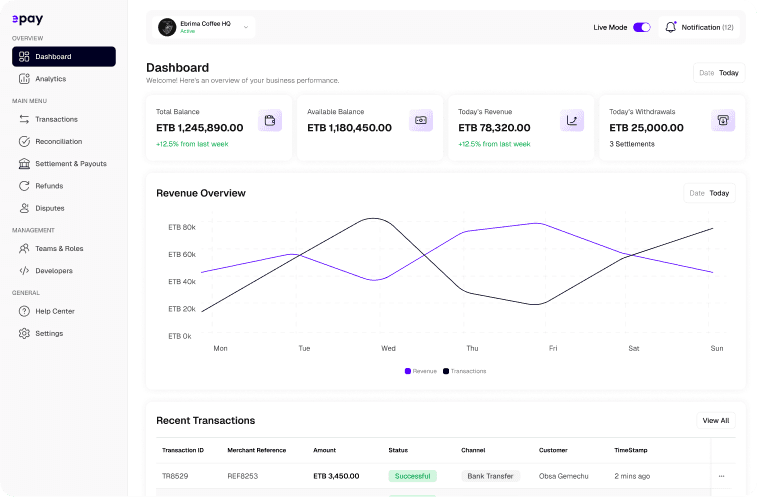Toggle the Live Mode switch
757x497 pixels.
[x=642, y=28]
